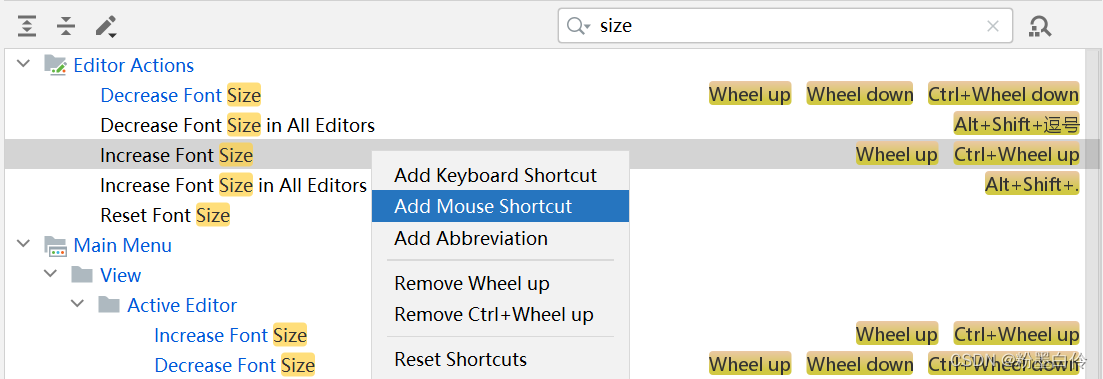Open Find Actions by Shortcut icon
Viewport: 1103px width, 379px height.
pyautogui.click(x=1040, y=27)
